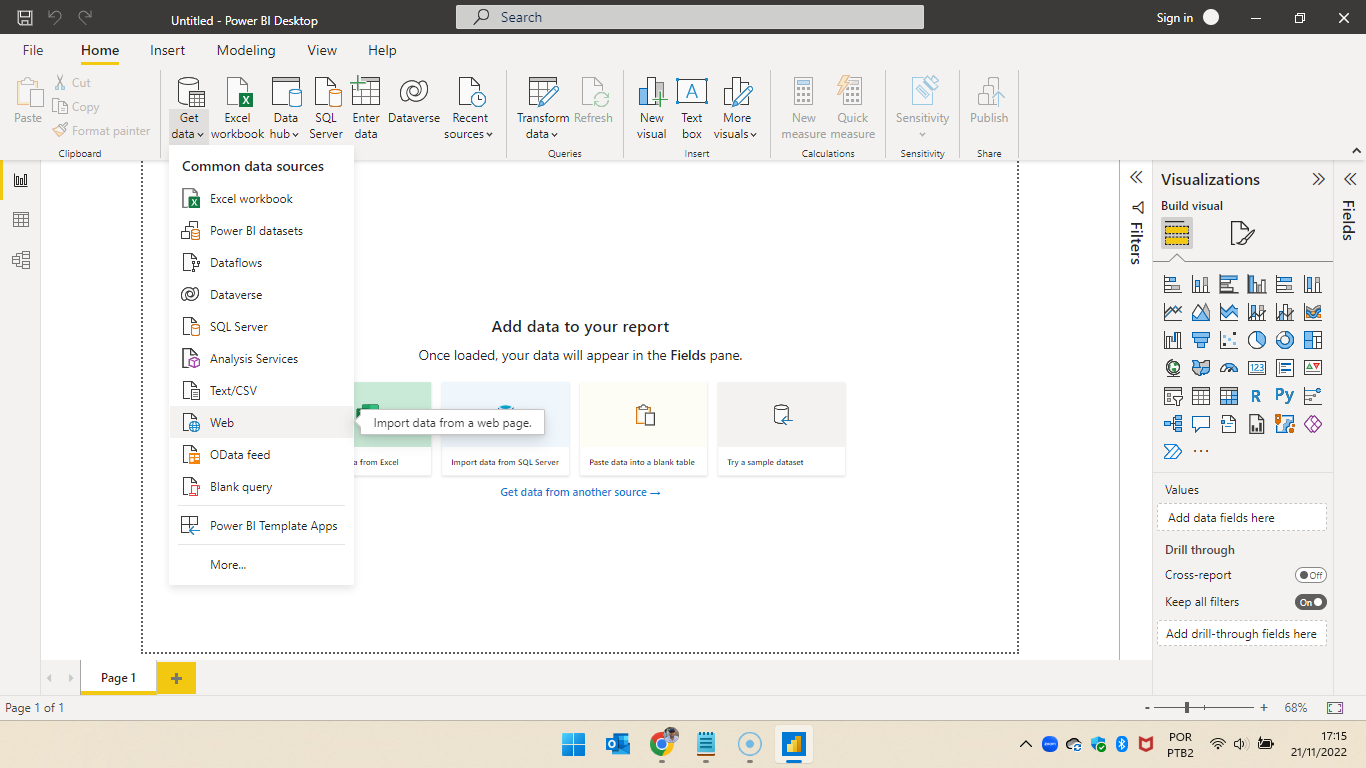
Task: Select the card visual with 123
Action: point(1257,368)
